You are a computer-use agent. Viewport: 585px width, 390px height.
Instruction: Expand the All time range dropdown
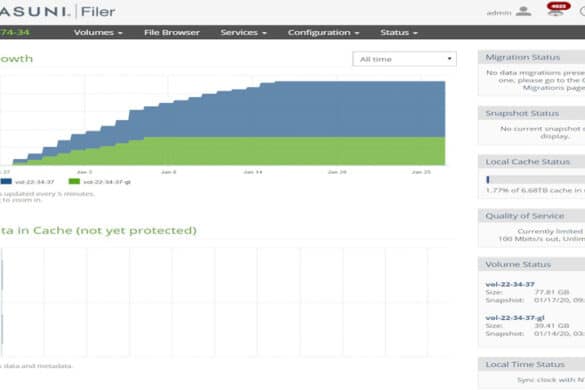pos(404,59)
